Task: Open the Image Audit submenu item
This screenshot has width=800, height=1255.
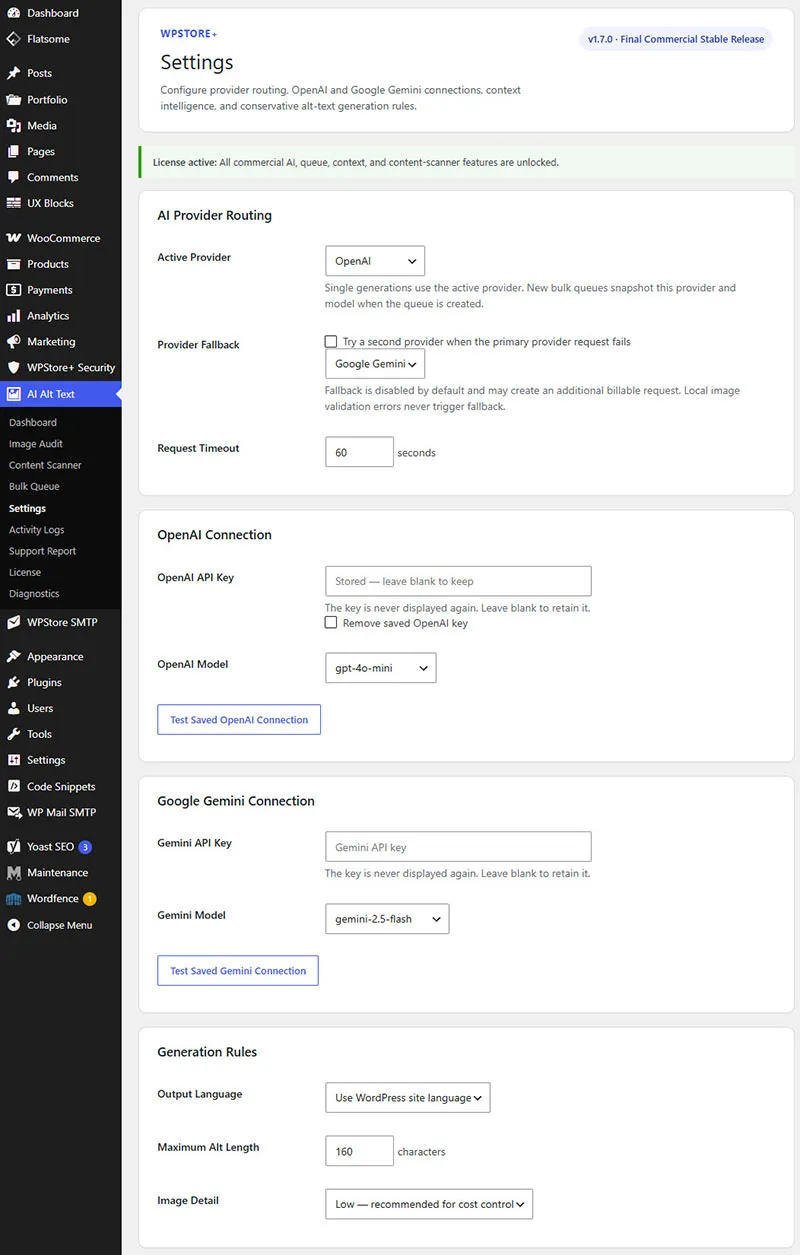Action: click(x=36, y=444)
